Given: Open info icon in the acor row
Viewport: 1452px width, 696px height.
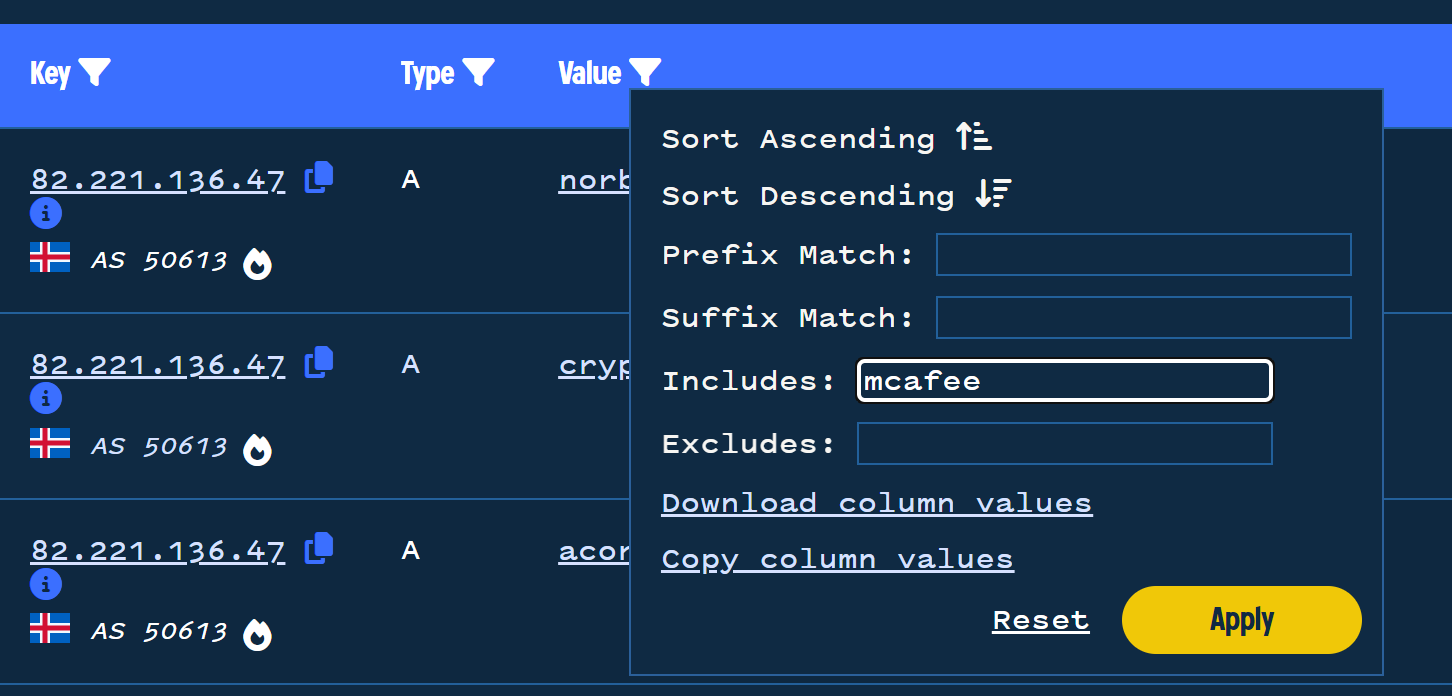Looking at the screenshot, I should (46, 584).
